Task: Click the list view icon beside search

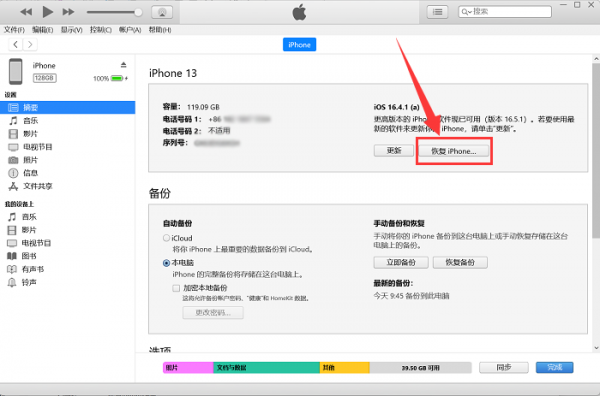Action: pos(437,12)
